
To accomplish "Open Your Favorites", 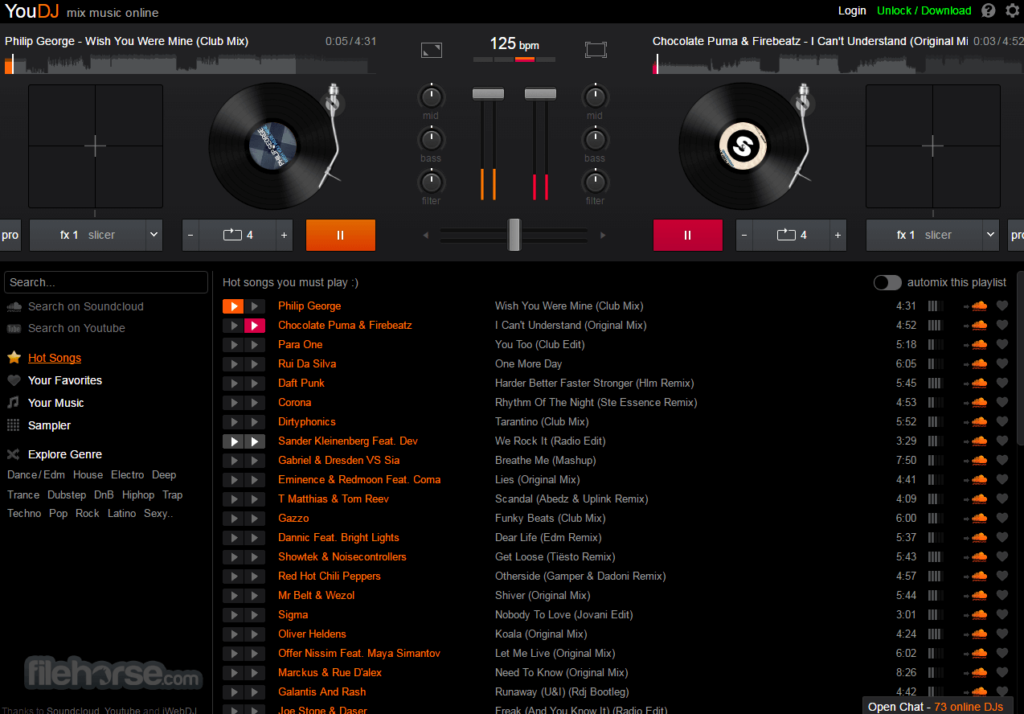I will [x=65, y=380].
